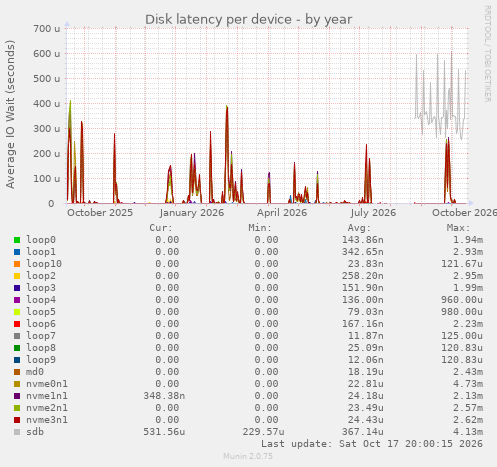Select the loop1 legend label
This screenshot has height=467, width=497.
(x=41, y=252)
